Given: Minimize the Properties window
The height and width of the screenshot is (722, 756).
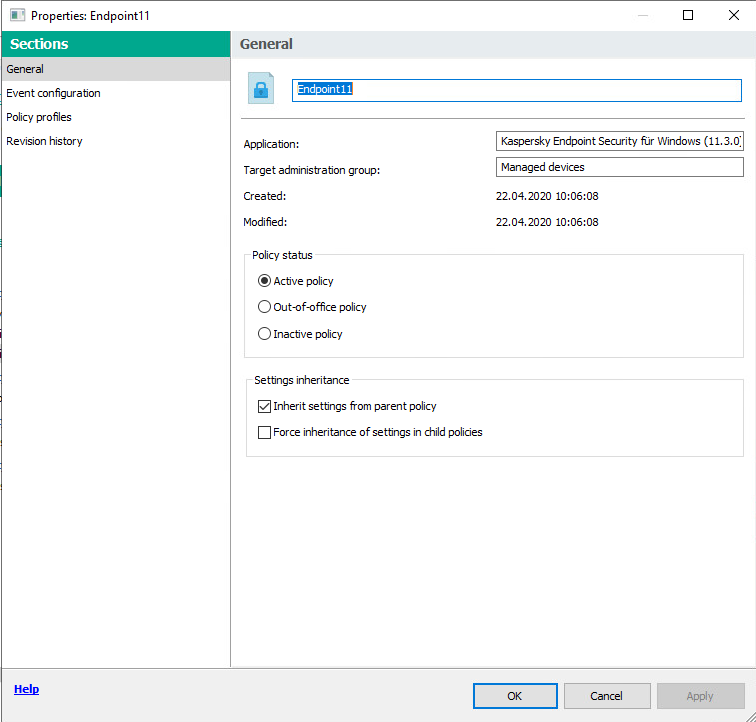Looking at the screenshot, I should [643, 15].
